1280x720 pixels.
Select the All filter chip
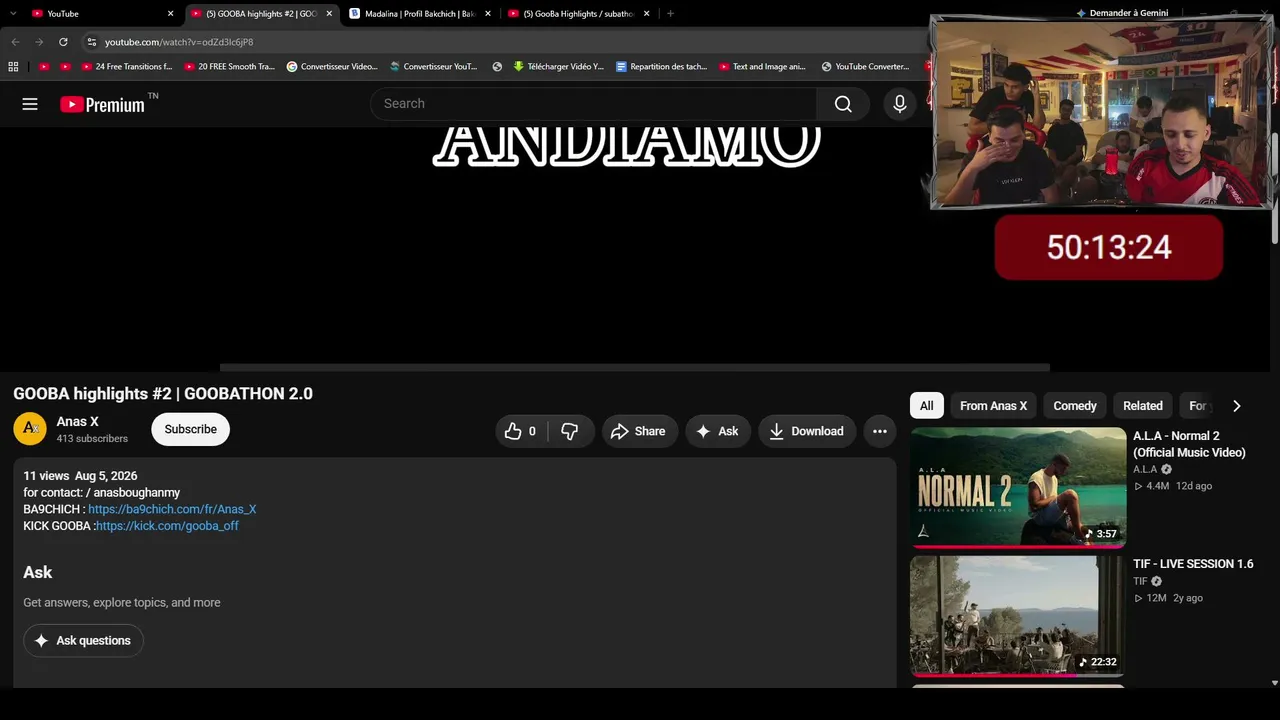point(927,406)
